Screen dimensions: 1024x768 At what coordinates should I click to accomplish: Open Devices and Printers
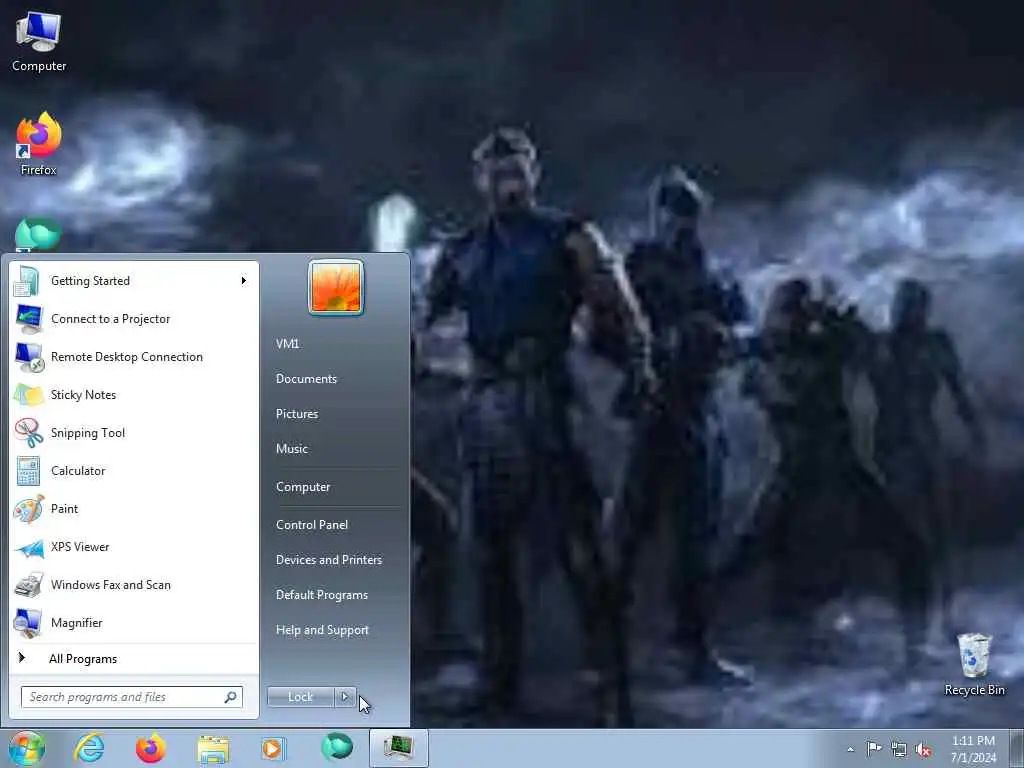328,560
